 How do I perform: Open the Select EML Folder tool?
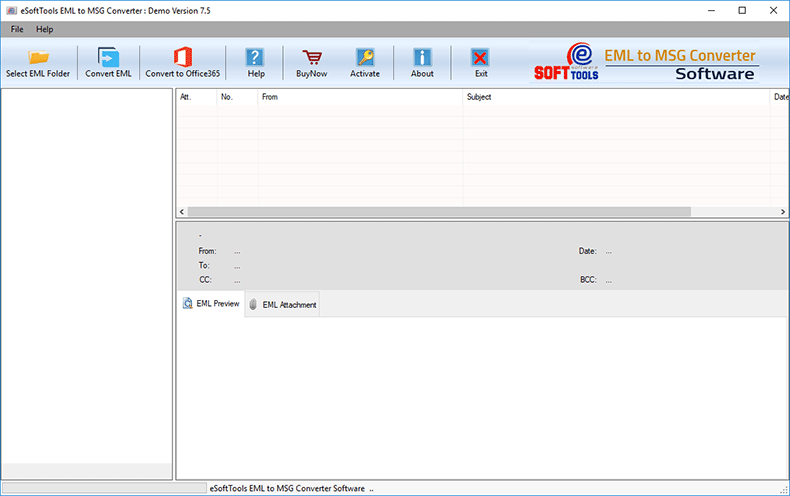pos(38,63)
